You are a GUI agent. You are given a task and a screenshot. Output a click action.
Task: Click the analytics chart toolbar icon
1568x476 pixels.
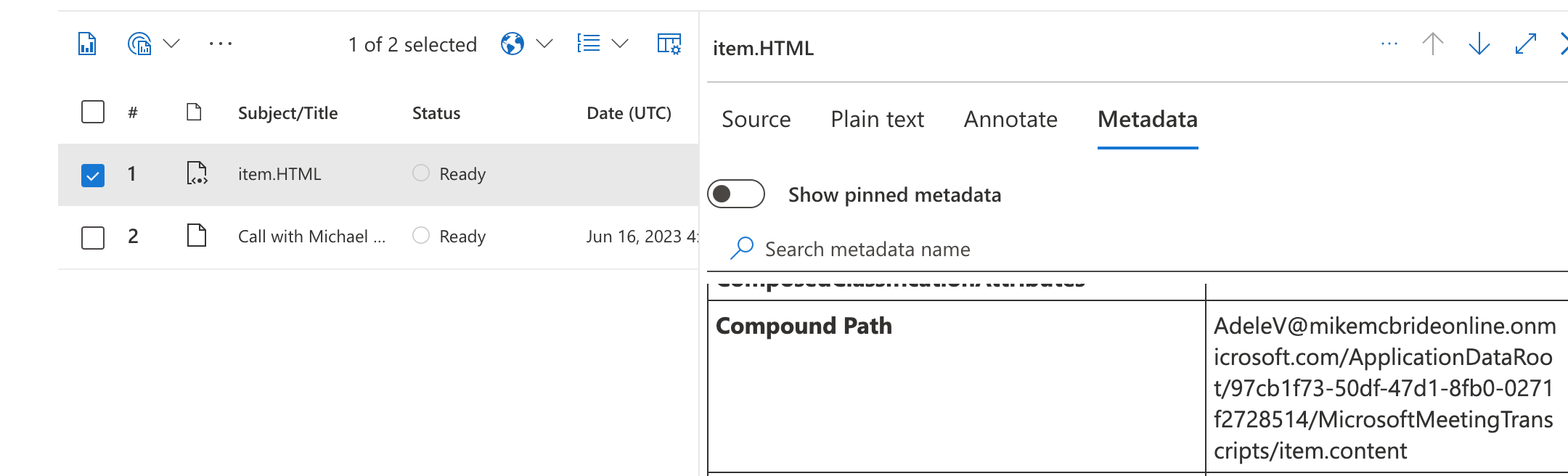pyautogui.click(x=139, y=44)
